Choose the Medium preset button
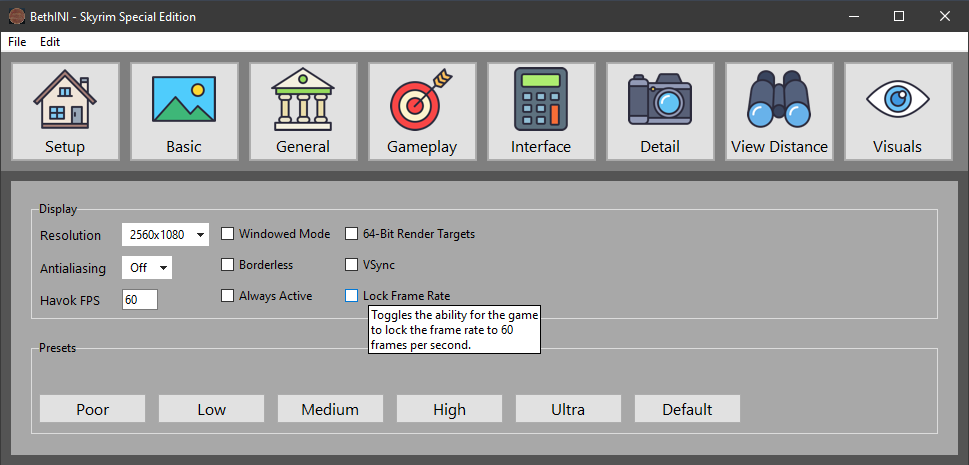Screen dimensions: 969x465 pyautogui.click(x=330, y=409)
